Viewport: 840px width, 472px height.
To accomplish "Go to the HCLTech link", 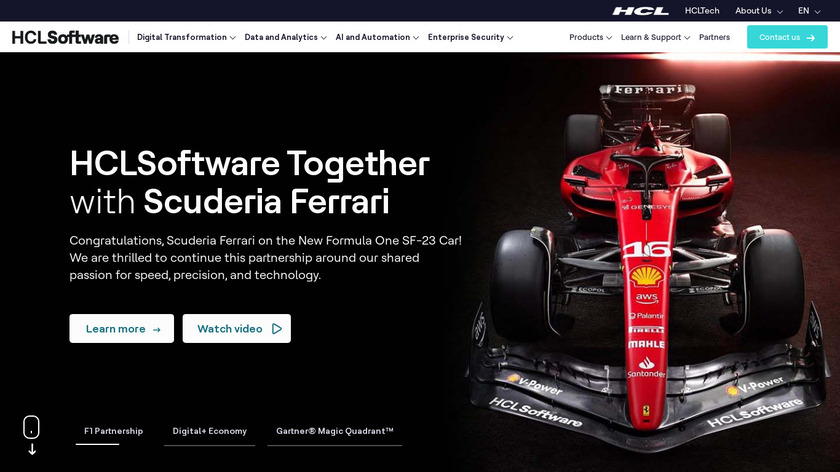I will coord(702,11).
